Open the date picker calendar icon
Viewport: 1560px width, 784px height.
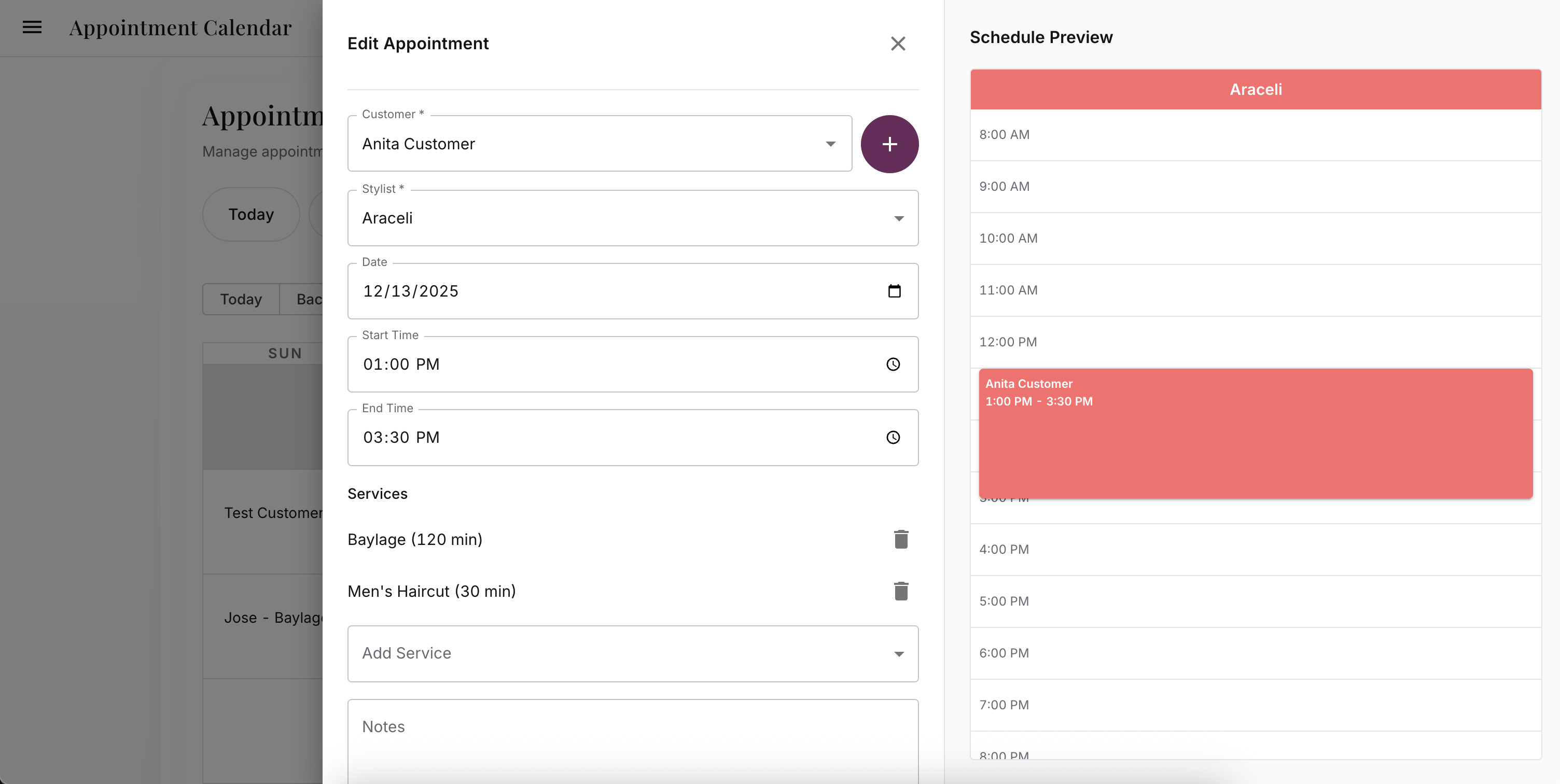coord(895,290)
